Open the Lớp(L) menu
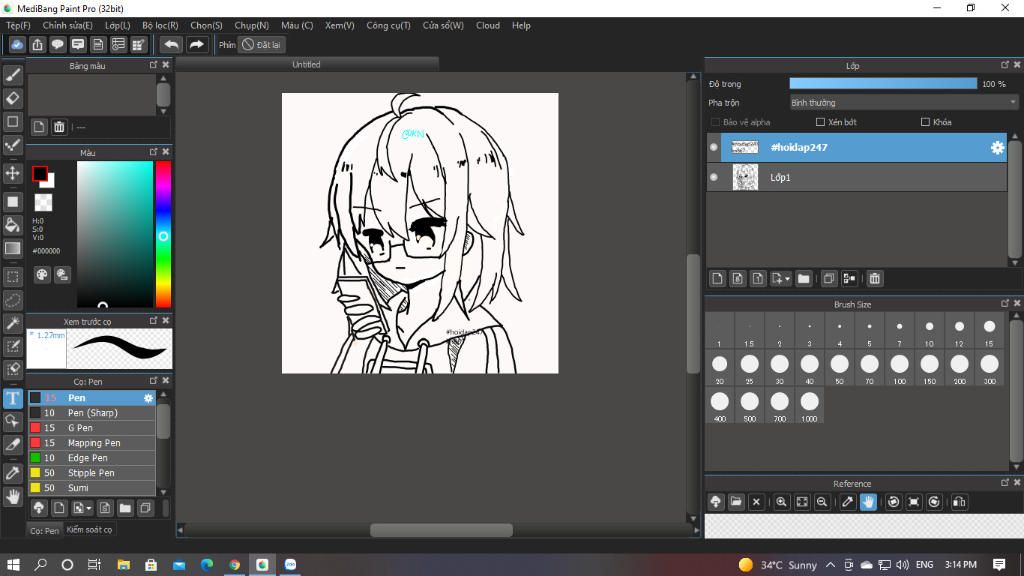 (118, 25)
